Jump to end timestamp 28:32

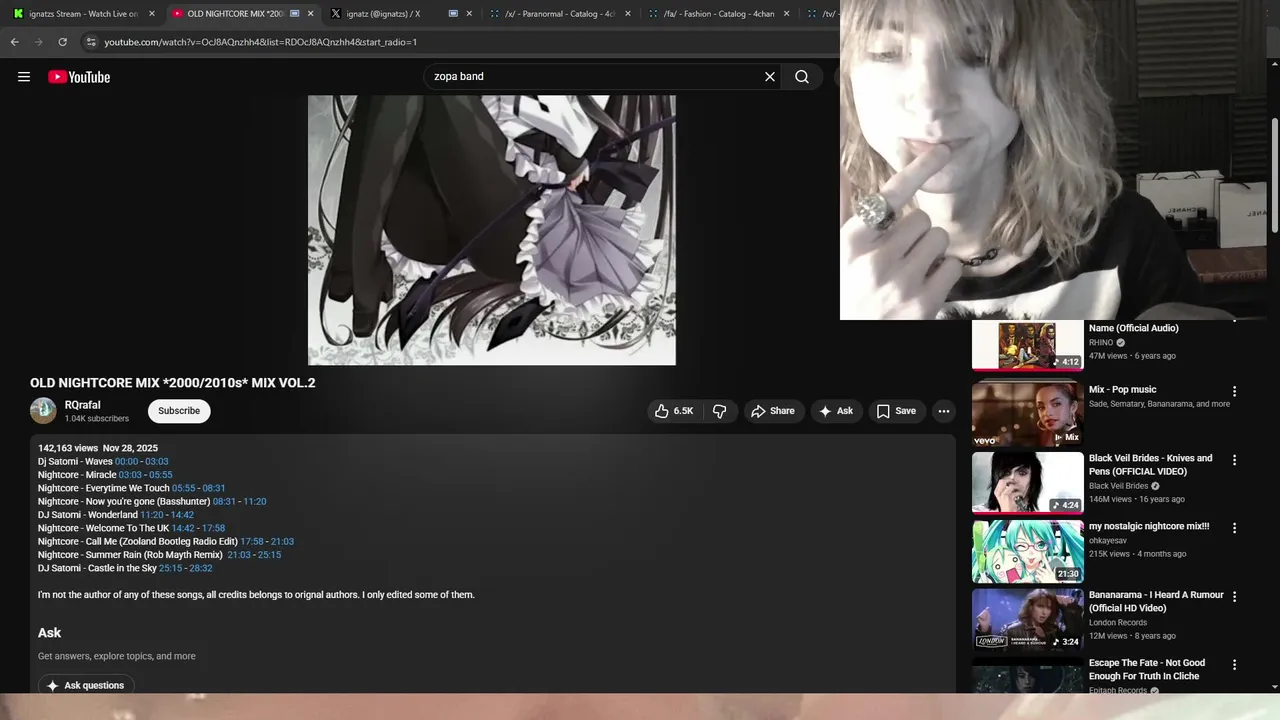click(201, 568)
